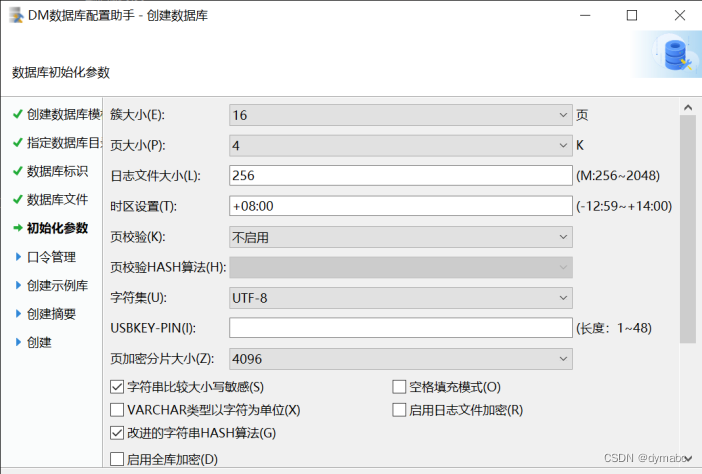Go to 数据库文件 wizard step
702x474 pixels.
pyautogui.click(x=57, y=200)
